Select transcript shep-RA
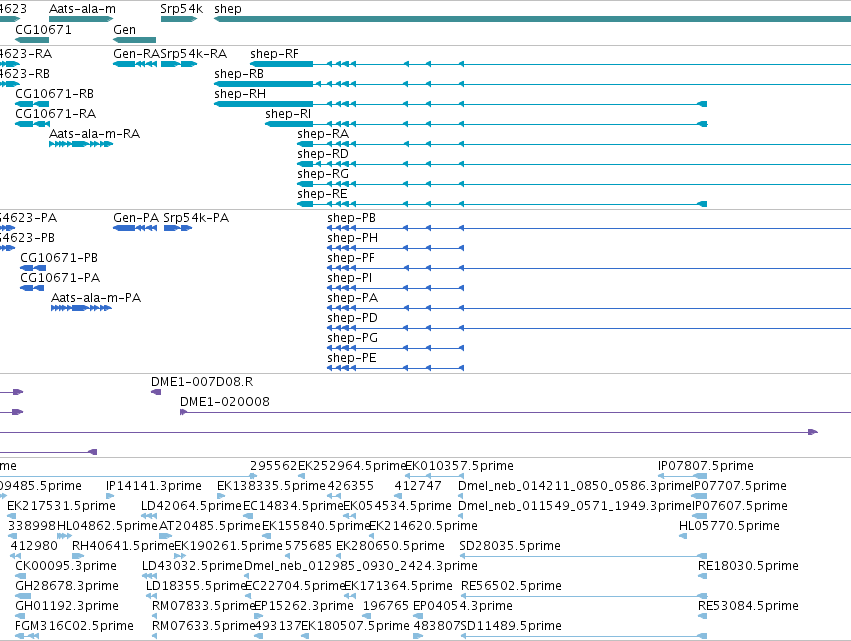Screen dimensions: 851x641 pos(323,134)
